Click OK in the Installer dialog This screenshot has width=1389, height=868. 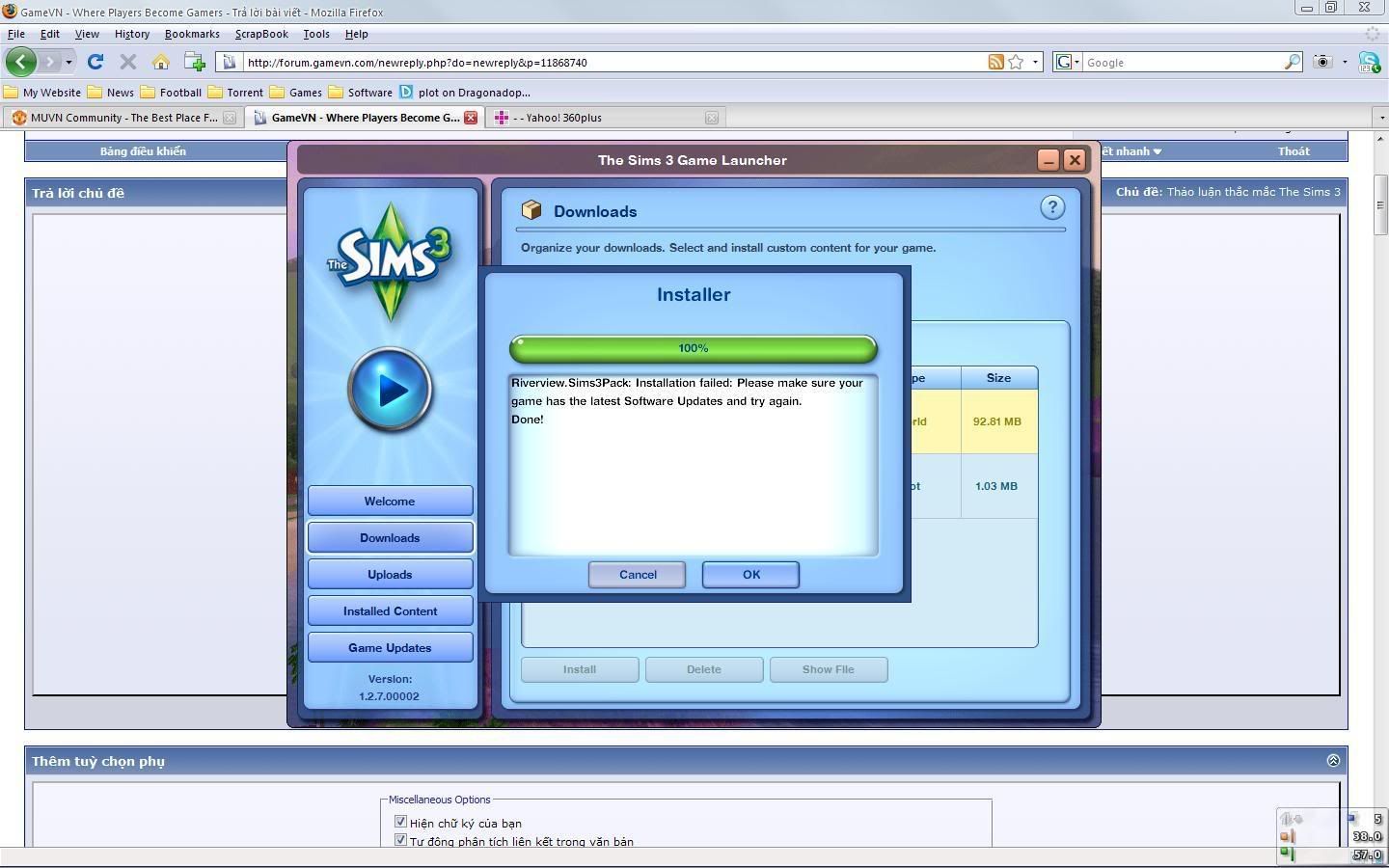click(750, 574)
